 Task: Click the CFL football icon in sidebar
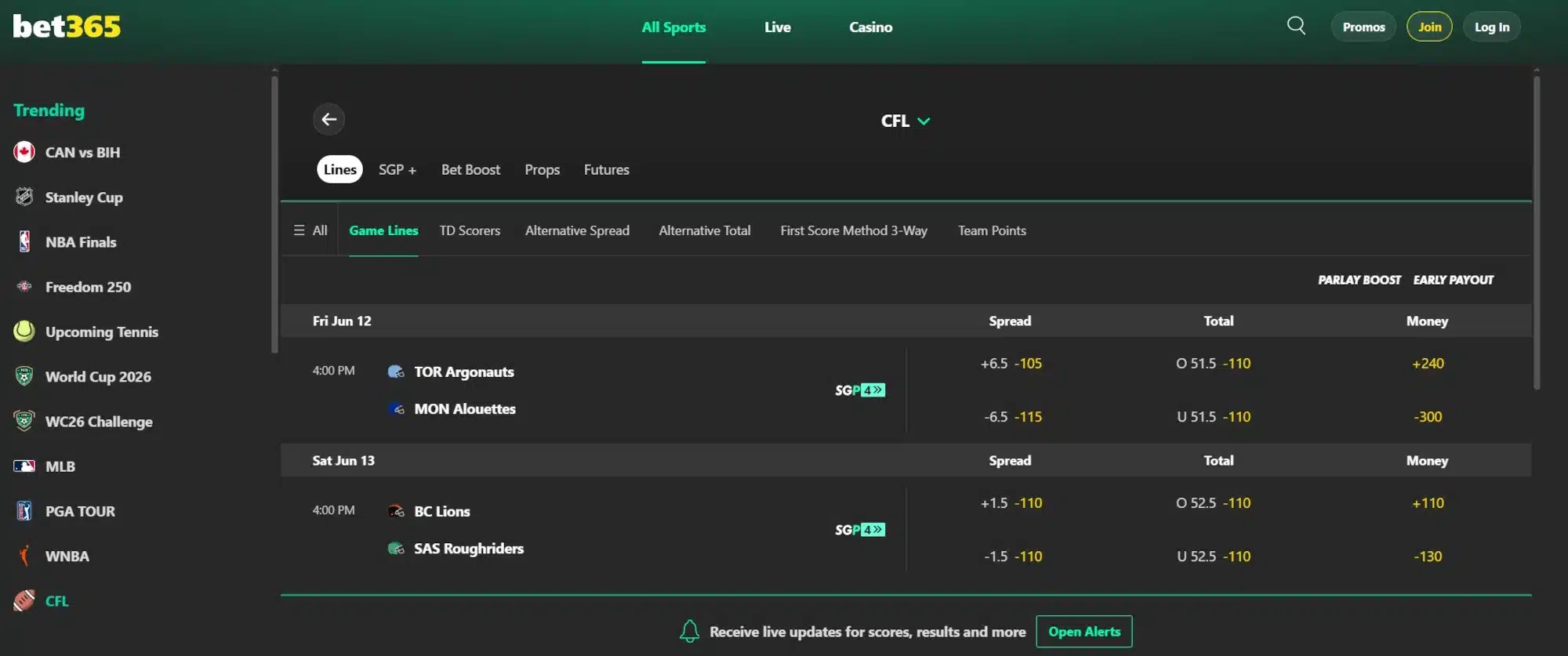[24, 600]
